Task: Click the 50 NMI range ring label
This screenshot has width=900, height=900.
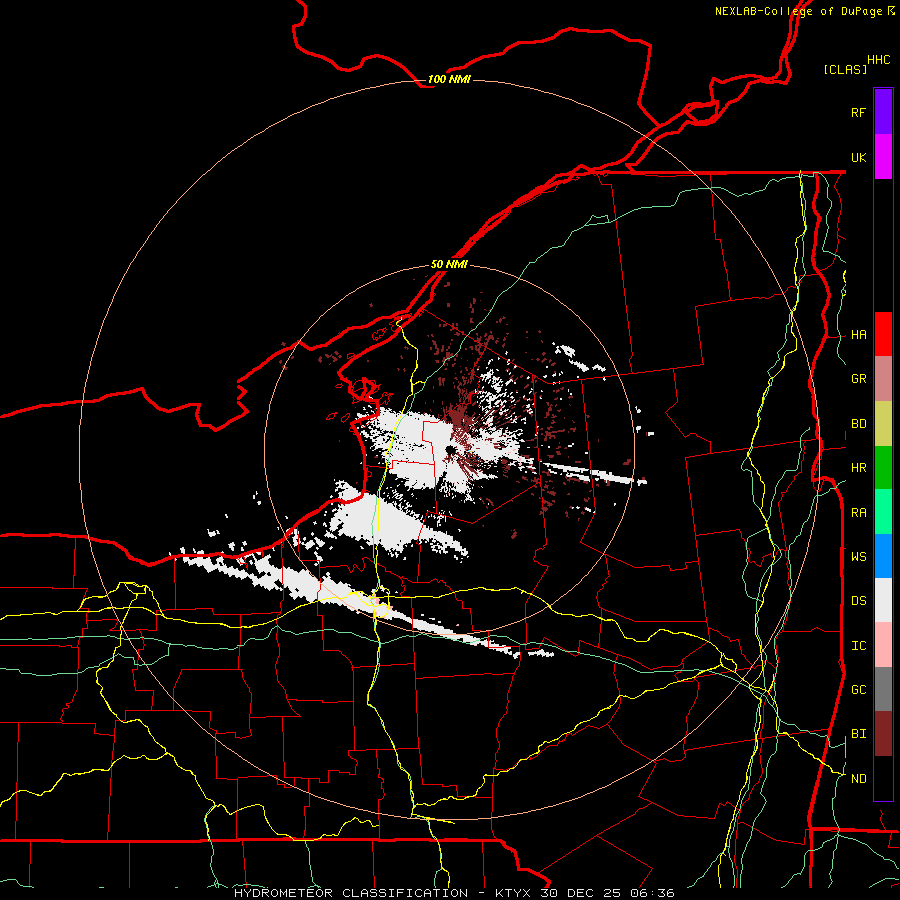Action: point(449,264)
